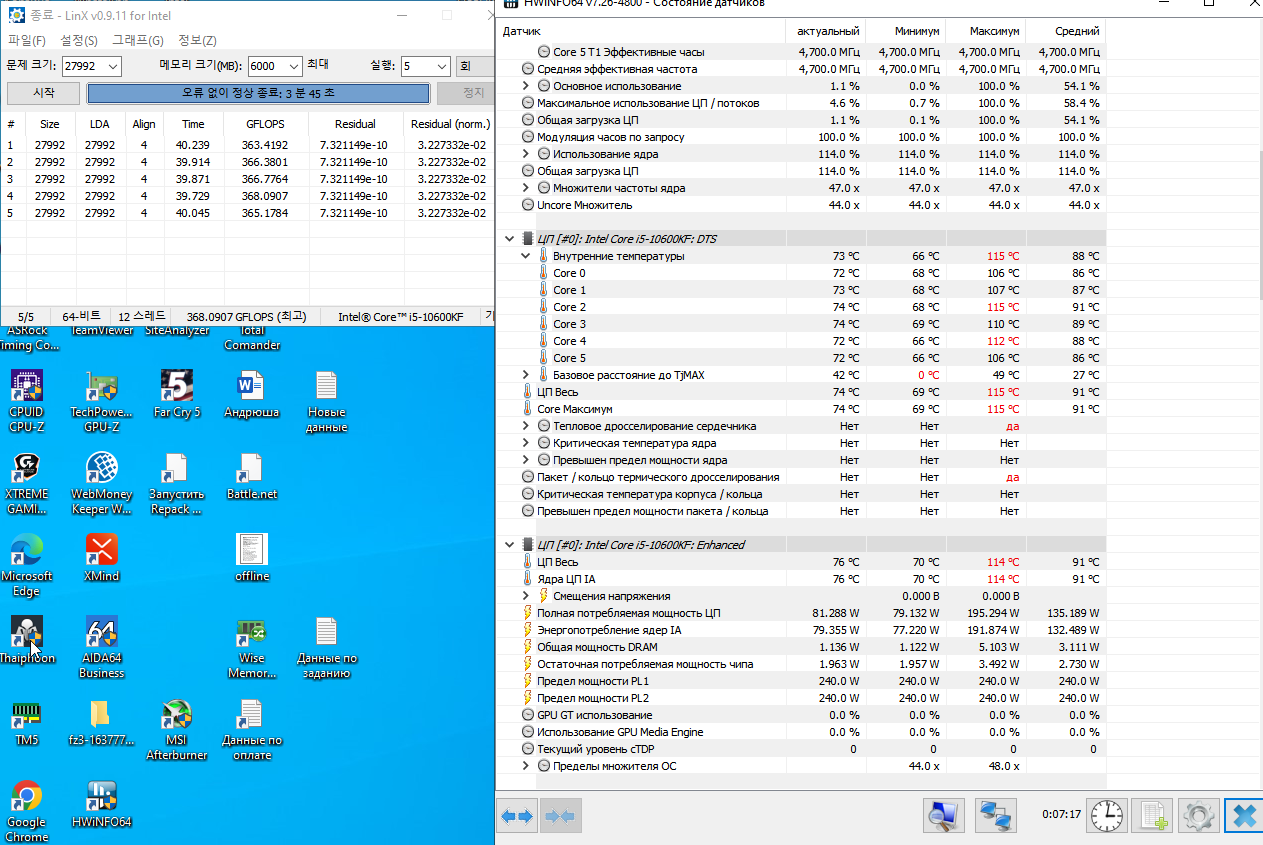Open the 설정(S) menu in LinX
This screenshot has width=1263, height=845.
tap(79, 41)
